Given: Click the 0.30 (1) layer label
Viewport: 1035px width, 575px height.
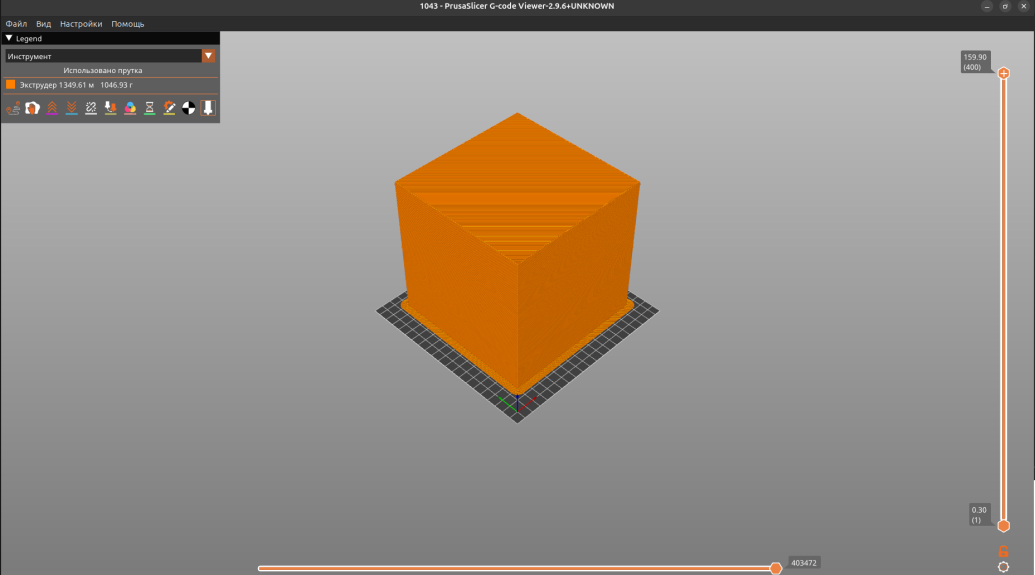Looking at the screenshot, I should [x=979, y=515].
